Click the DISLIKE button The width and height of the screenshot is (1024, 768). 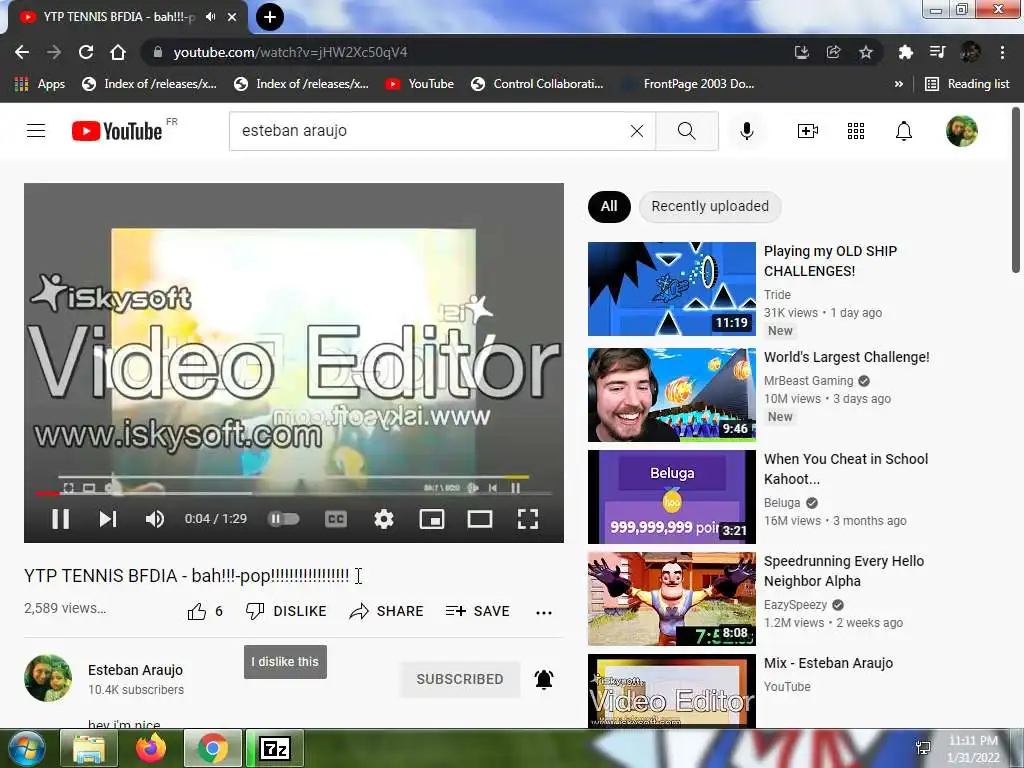(286, 611)
